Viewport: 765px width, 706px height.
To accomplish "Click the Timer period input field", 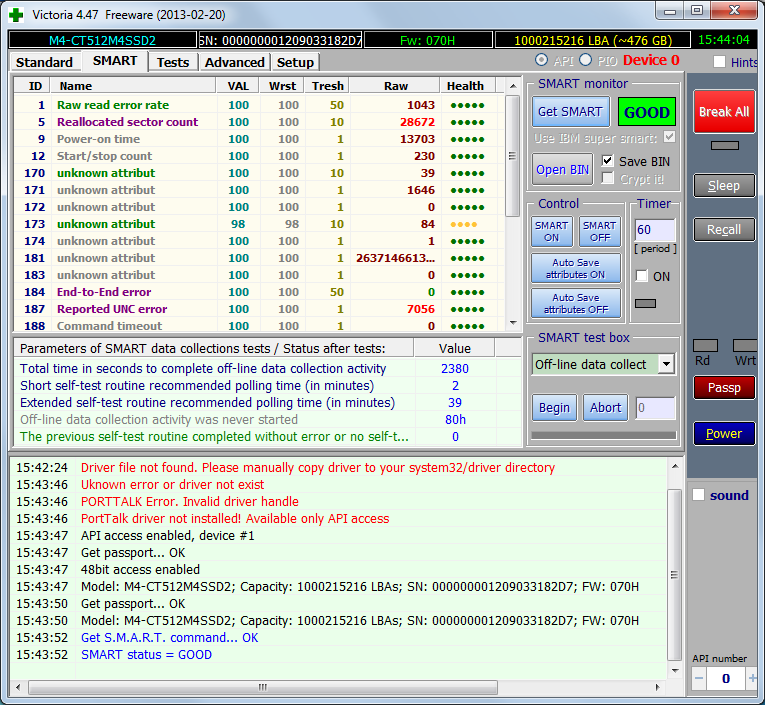I will point(655,229).
